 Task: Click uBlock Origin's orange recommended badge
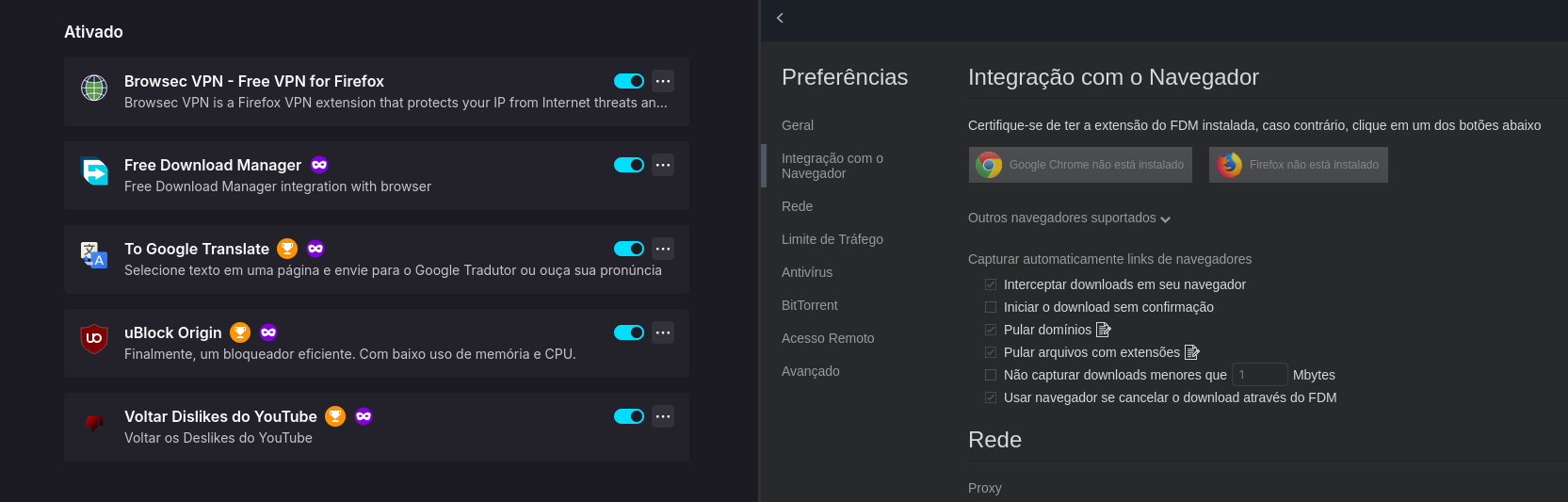[240, 332]
